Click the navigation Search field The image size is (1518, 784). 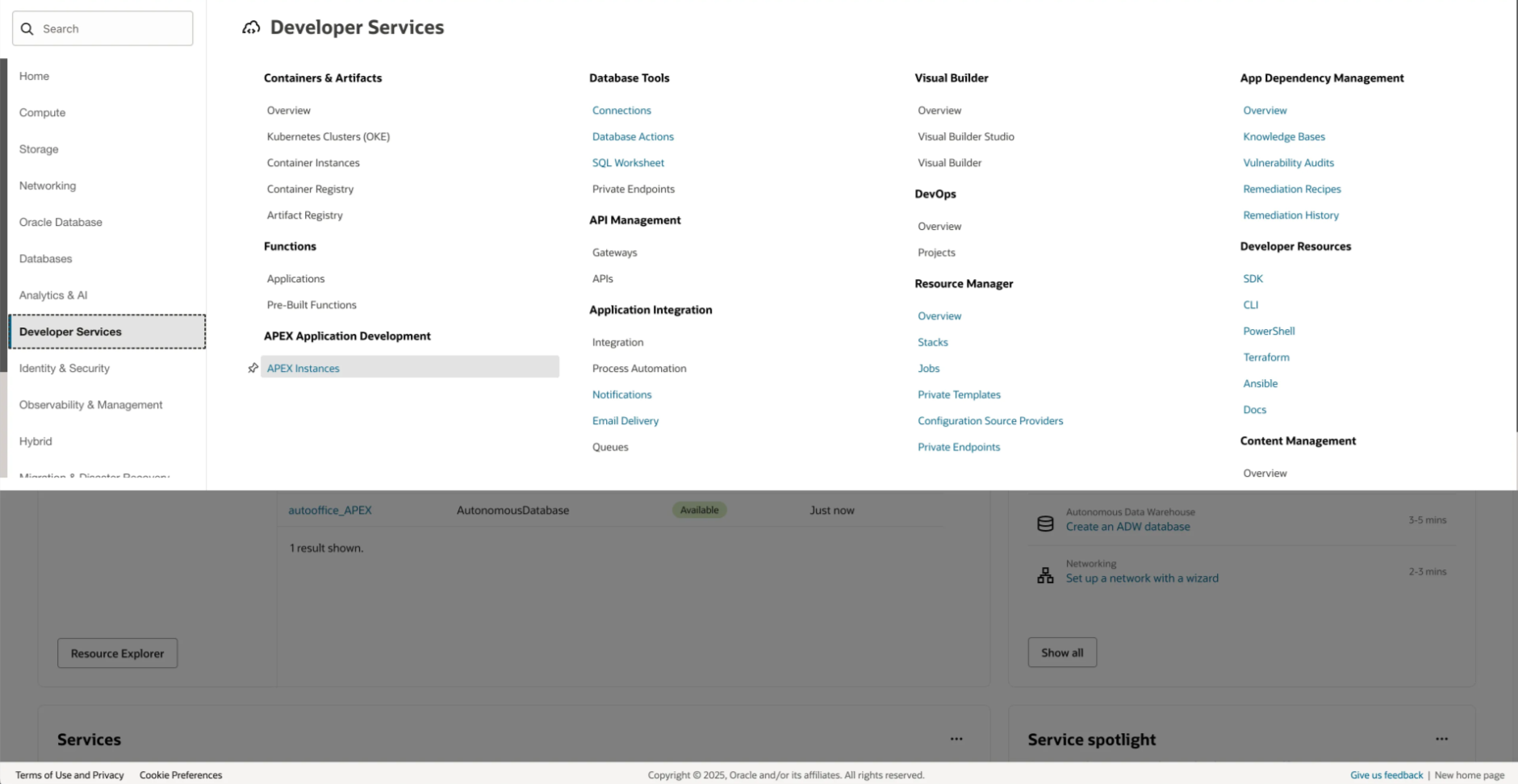coord(102,29)
